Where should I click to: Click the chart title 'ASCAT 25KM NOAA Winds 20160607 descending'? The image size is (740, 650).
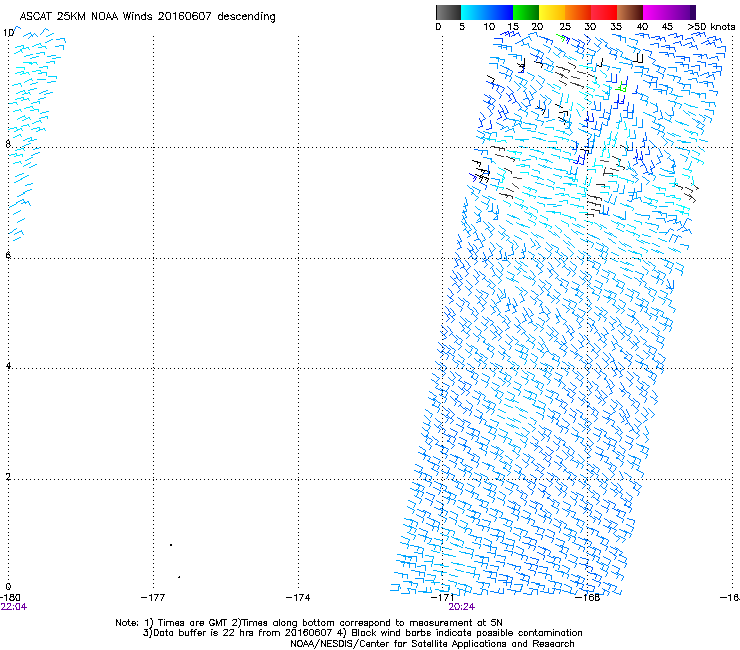click(x=147, y=17)
